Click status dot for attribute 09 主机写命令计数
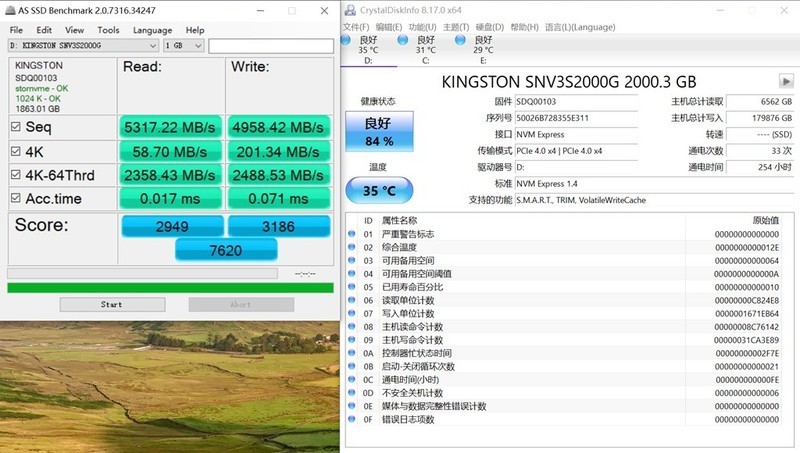This screenshot has height=453, width=800. (352, 340)
